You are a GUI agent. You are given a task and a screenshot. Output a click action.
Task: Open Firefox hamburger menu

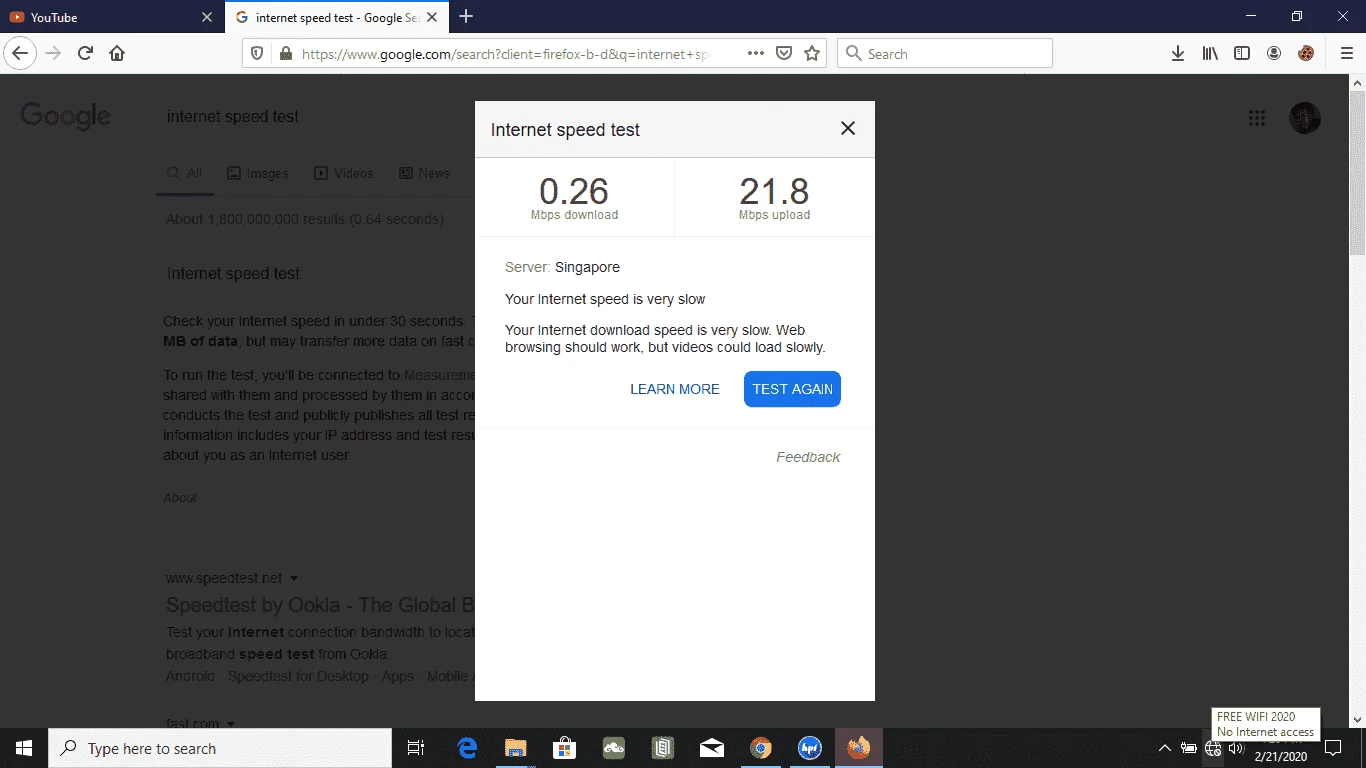click(1346, 54)
